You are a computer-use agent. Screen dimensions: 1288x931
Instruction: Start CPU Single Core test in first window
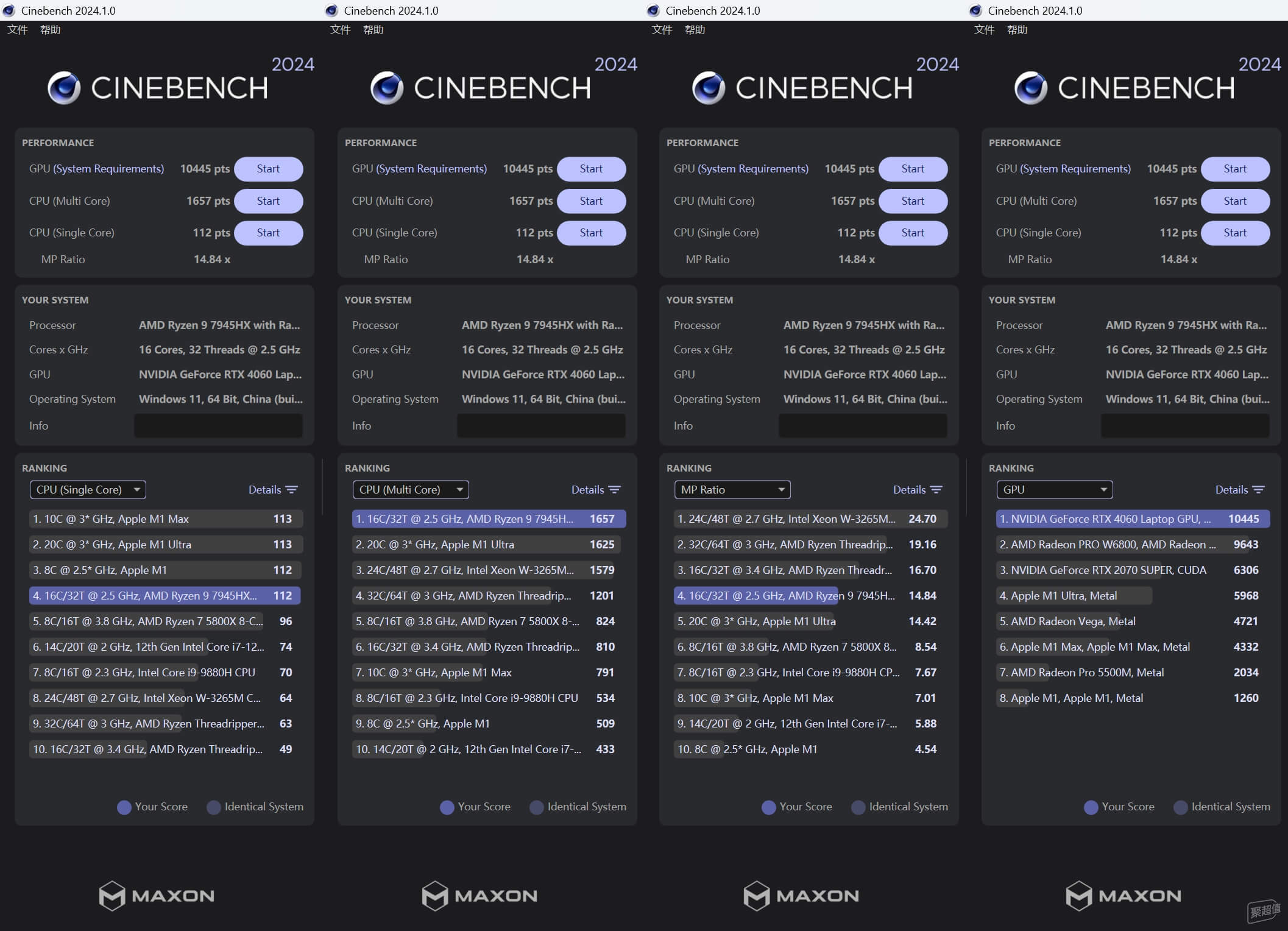(x=269, y=233)
